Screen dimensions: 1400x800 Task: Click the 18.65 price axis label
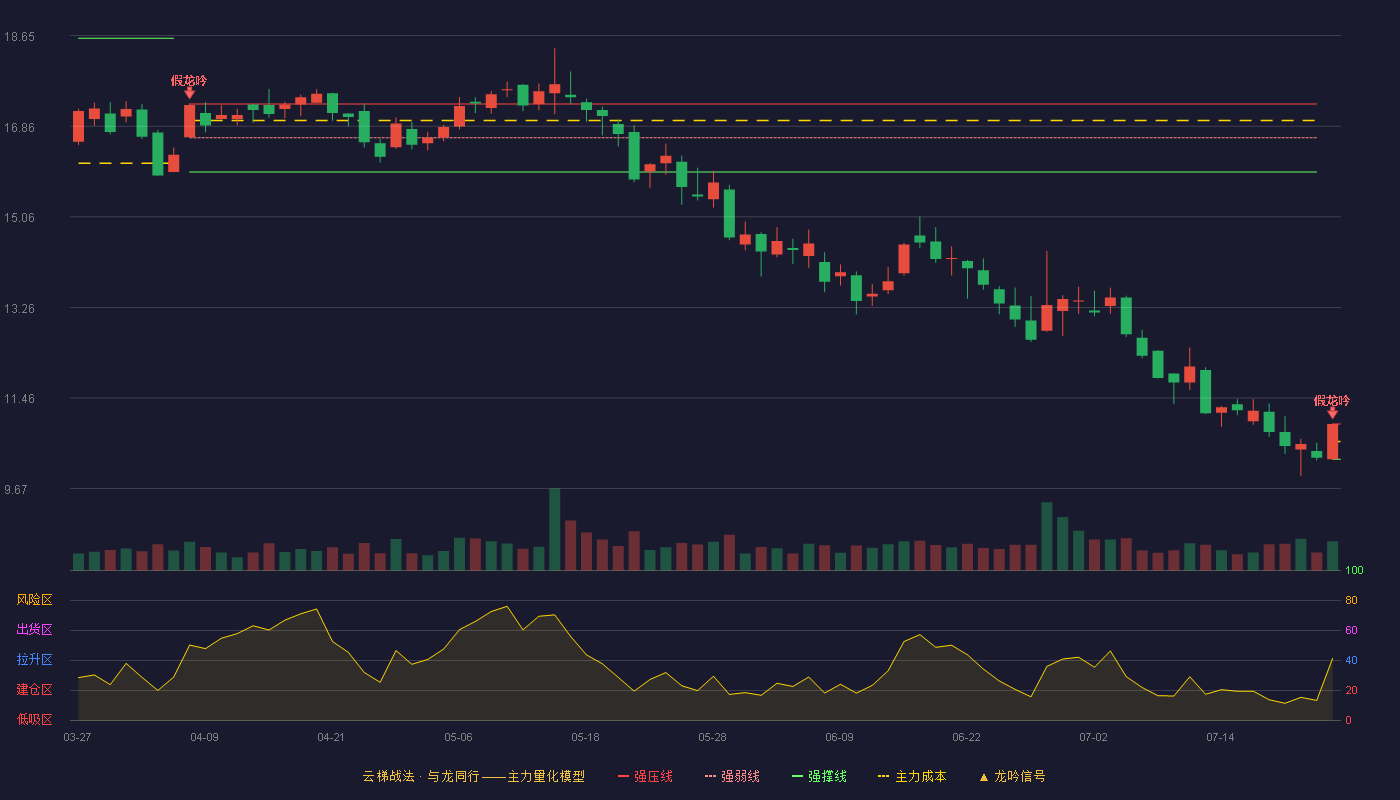pyautogui.click(x=19, y=37)
